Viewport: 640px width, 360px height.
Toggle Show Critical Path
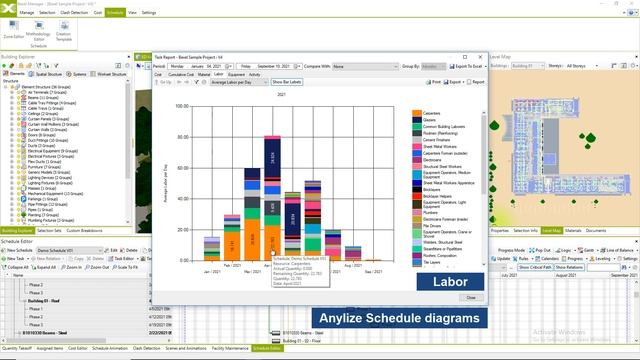tap(535, 267)
